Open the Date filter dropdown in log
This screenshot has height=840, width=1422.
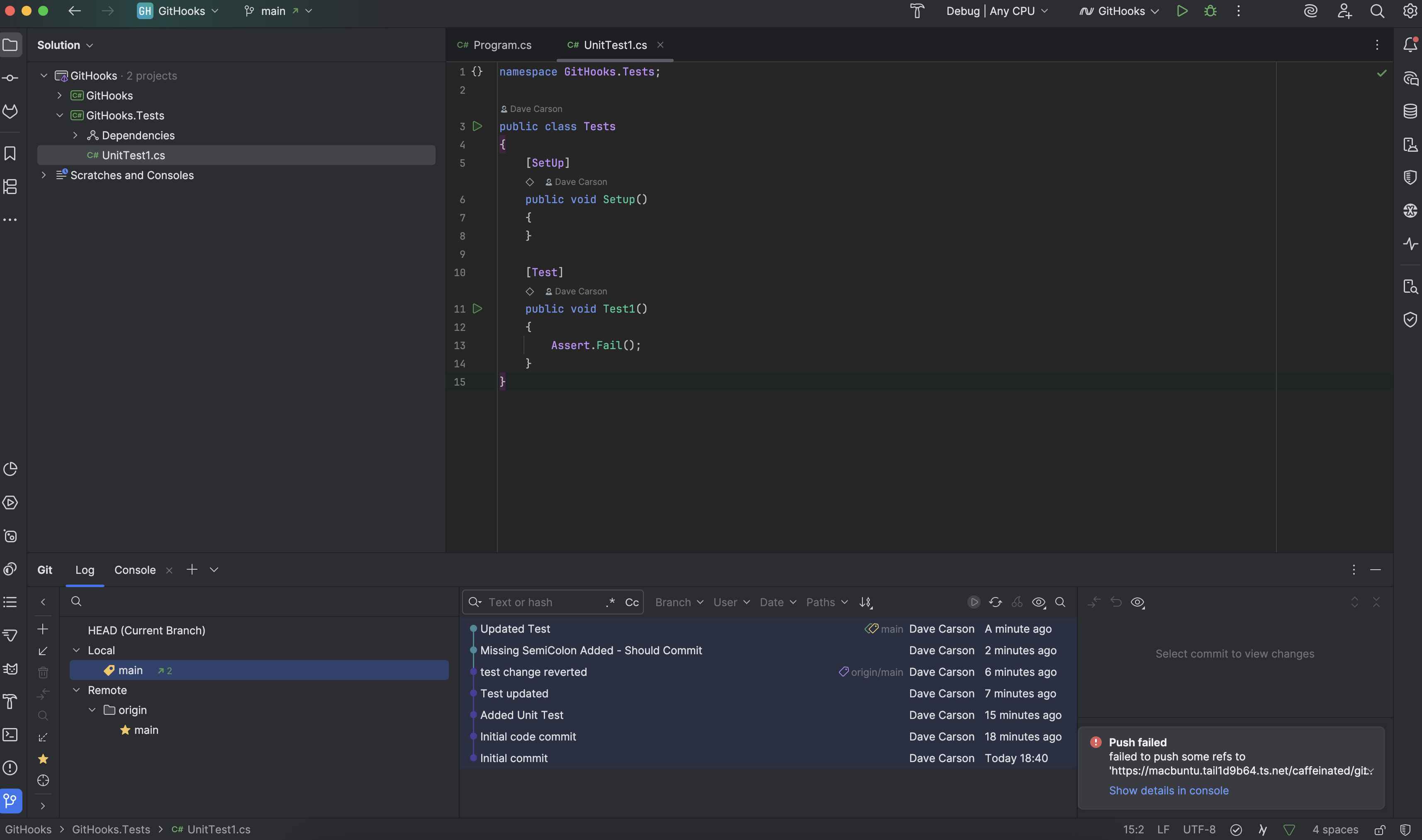point(777,602)
